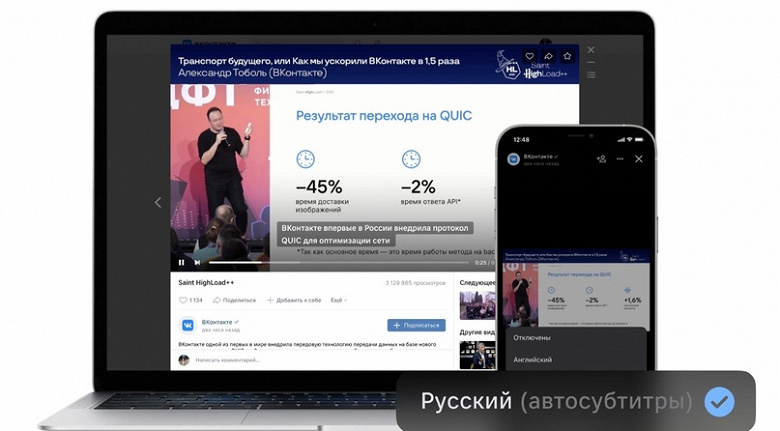Screen dimensions: 780x431
Task: Click Добавить к себе under the video
Action: (294, 300)
